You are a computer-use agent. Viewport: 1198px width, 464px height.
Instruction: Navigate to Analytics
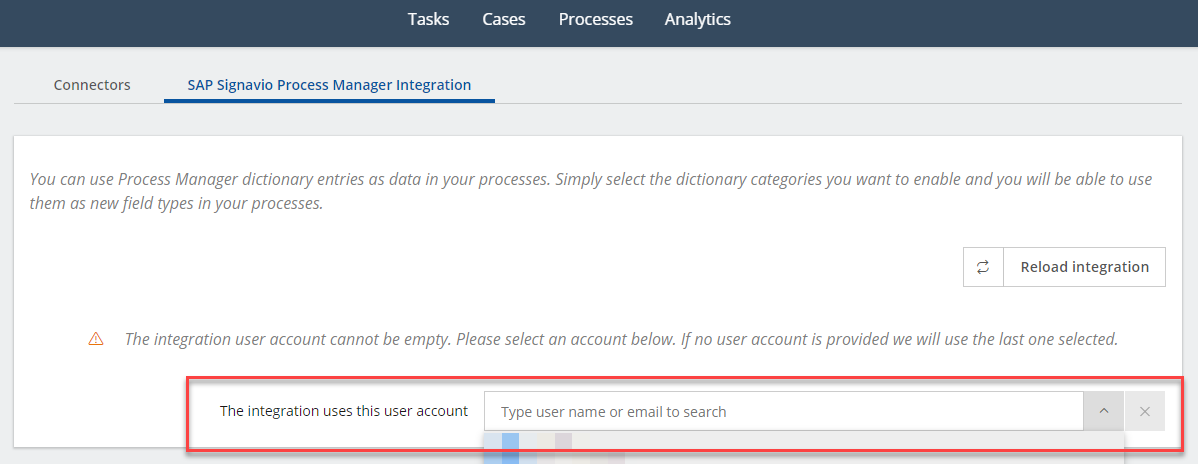point(698,19)
